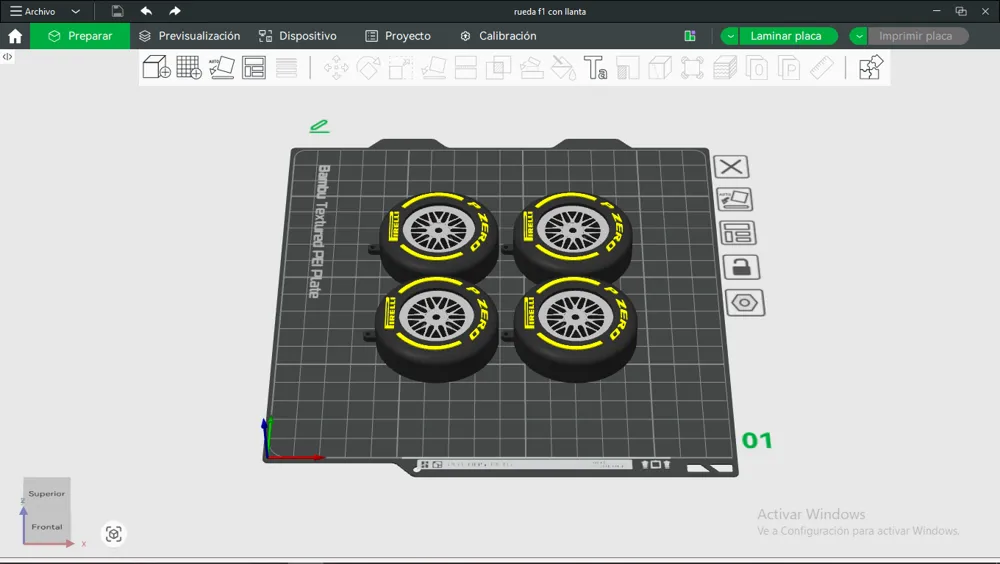
Task: Click the stacked layers tool icon
Action: 725,68
